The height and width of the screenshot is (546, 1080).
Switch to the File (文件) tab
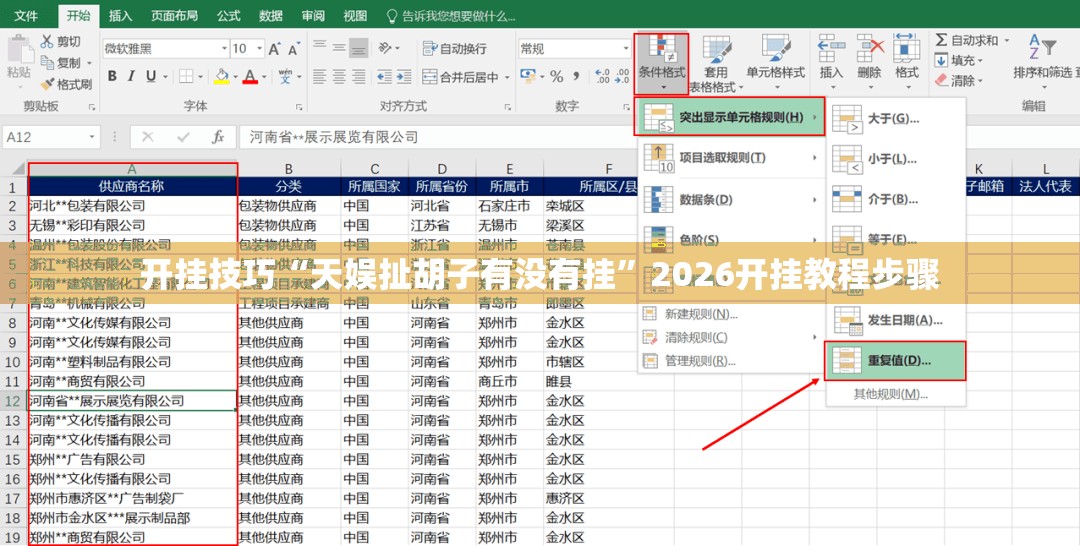tap(26, 15)
